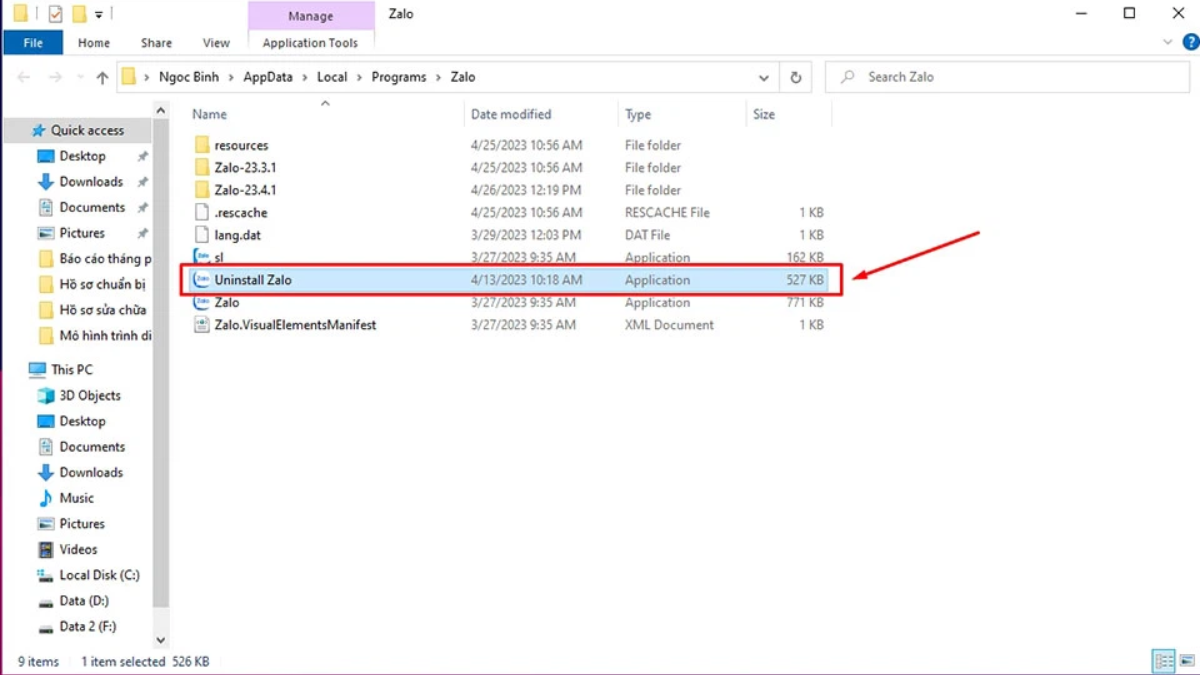
Task: Open the Hồ sơ sửa chữa folder
Action: (102, 310)
